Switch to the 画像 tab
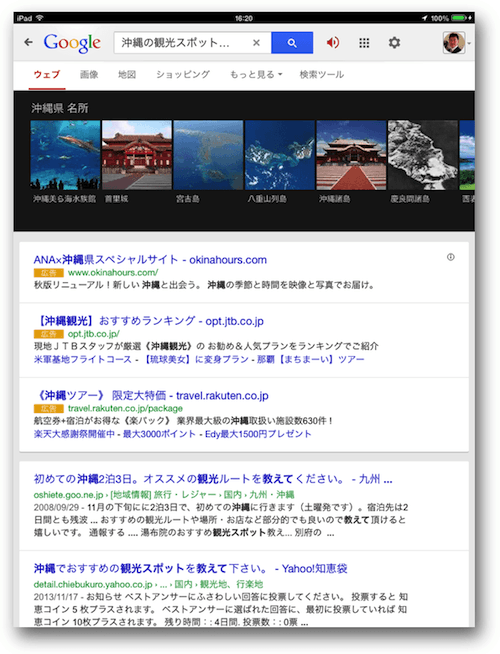Screen dimensions: 500x654 (x=89, y=75)
